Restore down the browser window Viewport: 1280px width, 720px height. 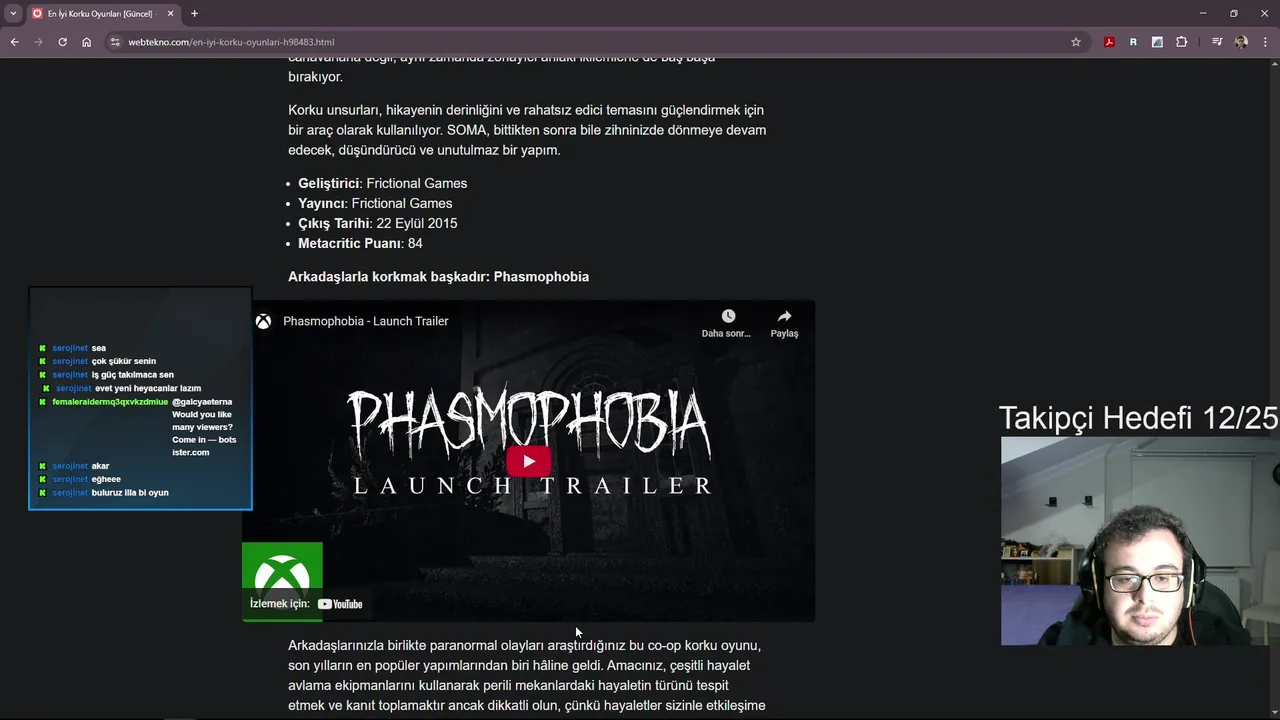1233,13
